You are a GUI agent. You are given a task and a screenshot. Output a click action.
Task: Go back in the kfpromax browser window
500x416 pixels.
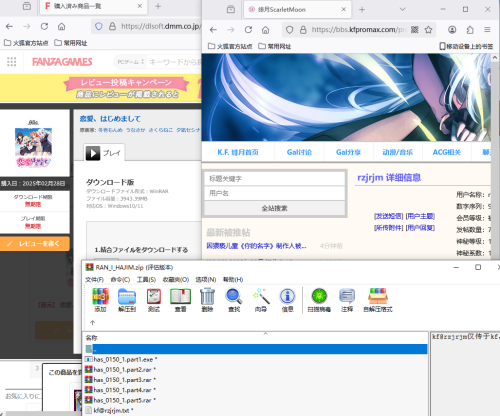tap(213, 30)
